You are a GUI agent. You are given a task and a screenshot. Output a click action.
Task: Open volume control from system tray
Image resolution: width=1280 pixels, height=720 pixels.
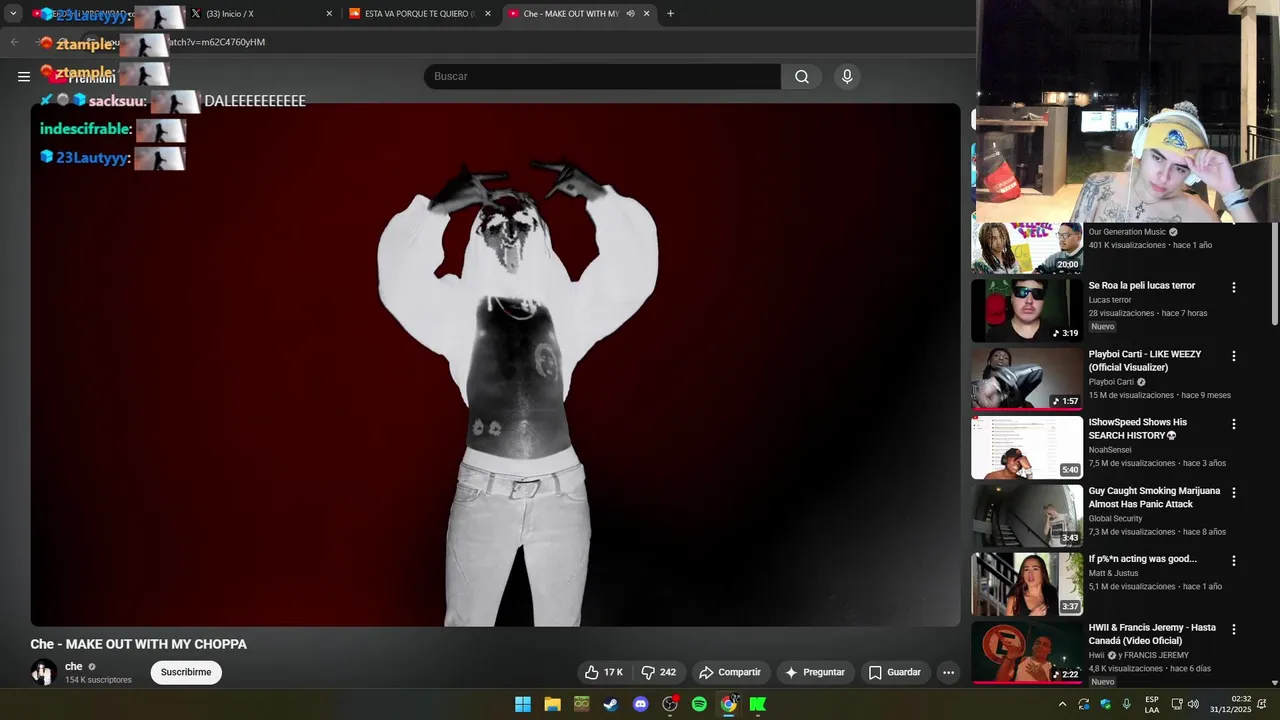coord(1193,704)
